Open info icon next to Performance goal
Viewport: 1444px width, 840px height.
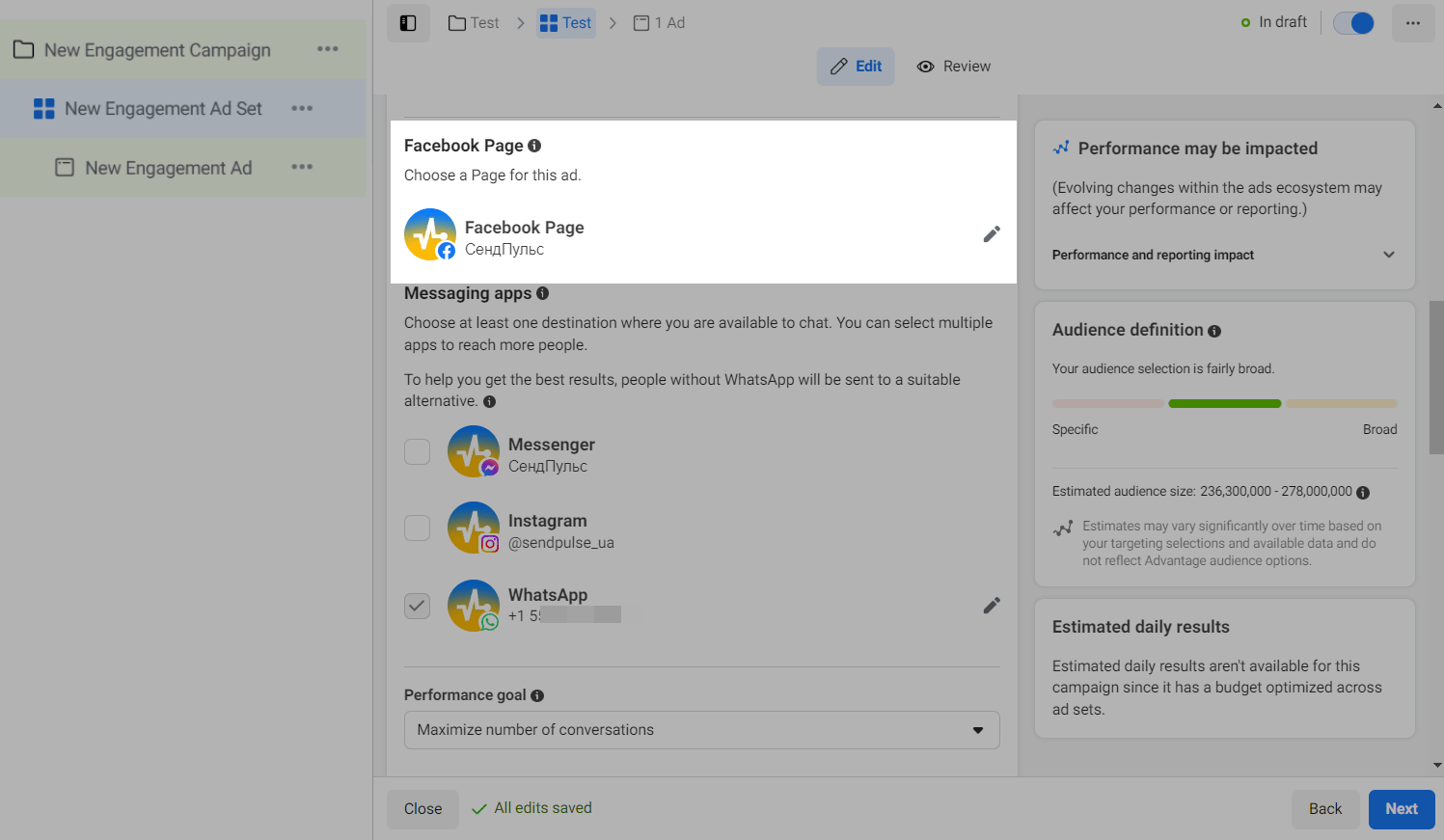[537, 695]
